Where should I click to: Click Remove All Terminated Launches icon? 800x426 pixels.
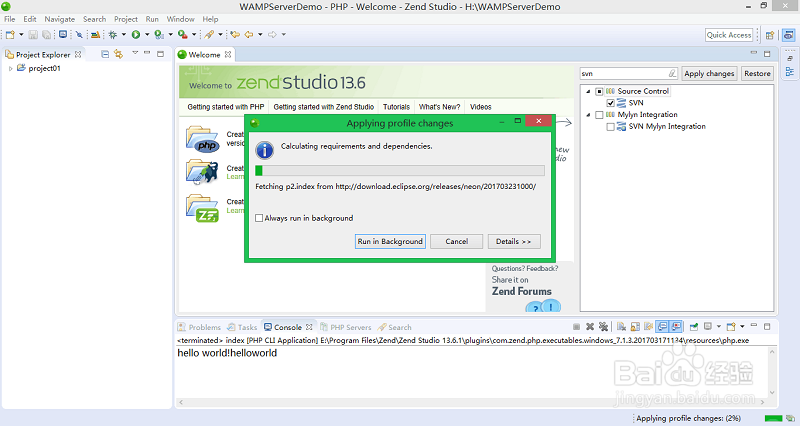click(x=604, y=327)
